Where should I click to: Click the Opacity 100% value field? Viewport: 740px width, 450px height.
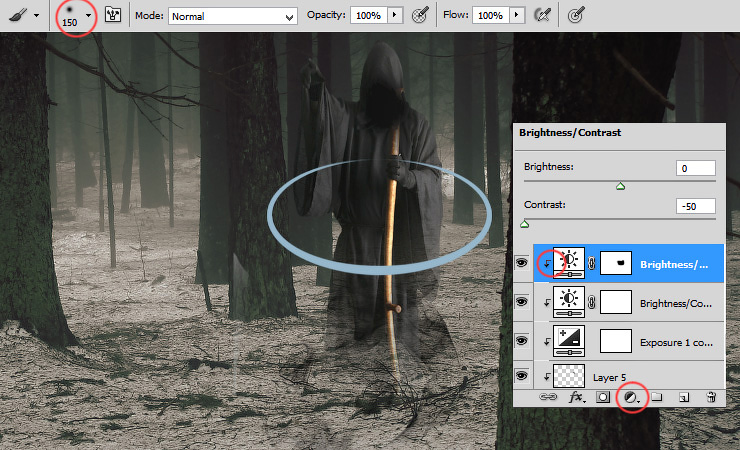click(369, 16)
